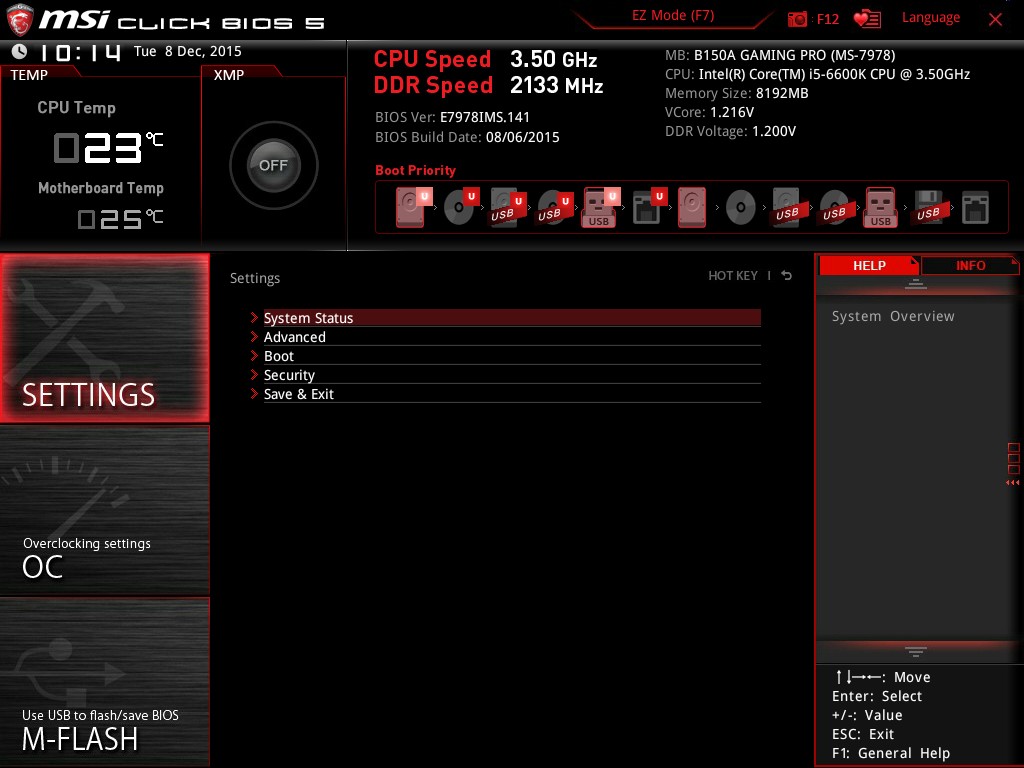Select the legacy USB key boot icon

click(x=880, y=208)
